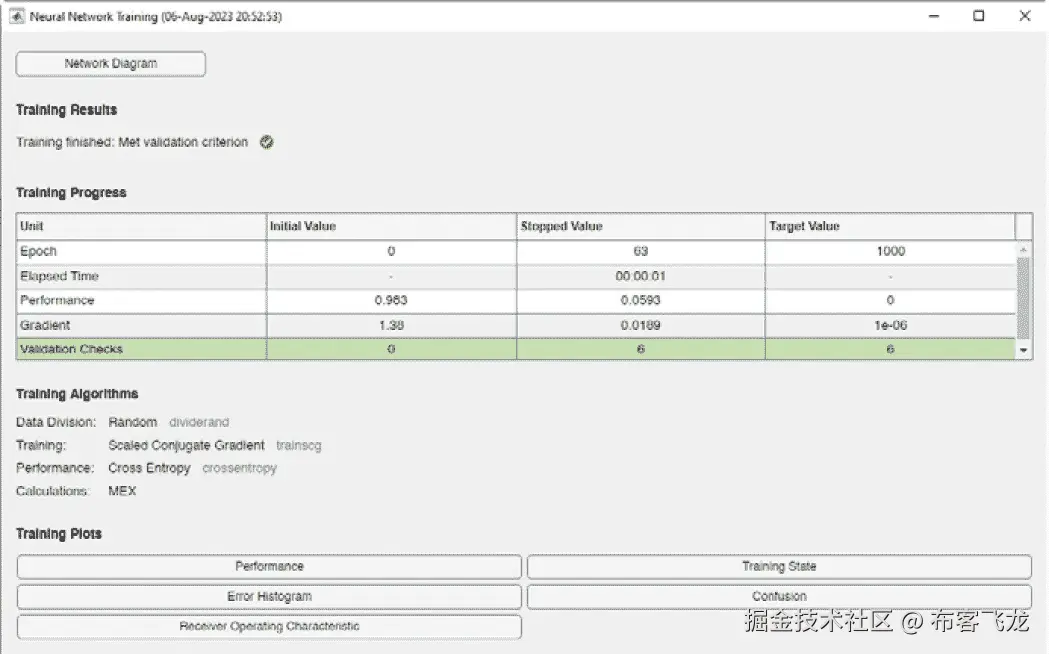Screen dimensions: 1049x654
Task: Show the Error Histogram plot
Action: point(269,596)
